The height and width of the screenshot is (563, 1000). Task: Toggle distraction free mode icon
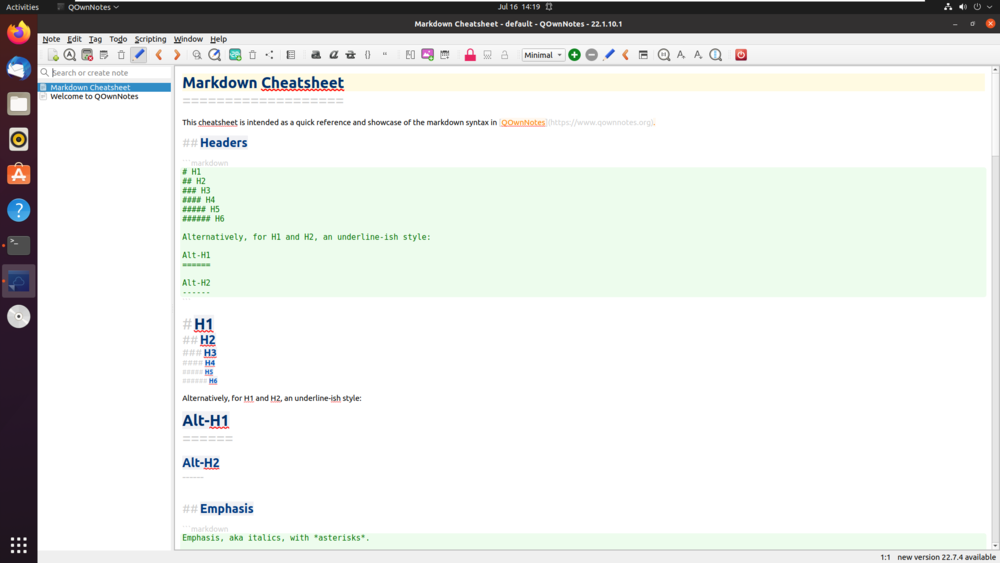click(x=643, y=55)
